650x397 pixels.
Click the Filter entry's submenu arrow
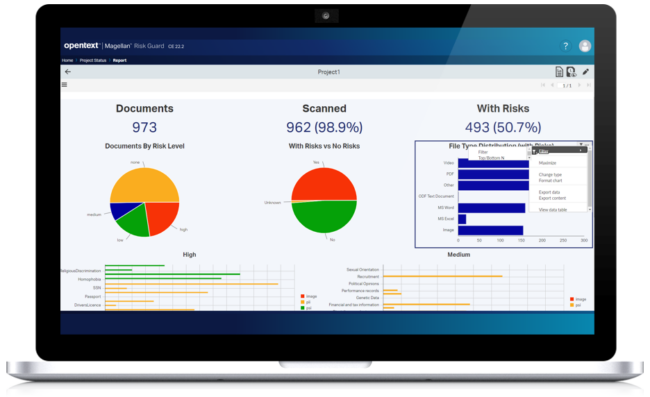[581, 150]
